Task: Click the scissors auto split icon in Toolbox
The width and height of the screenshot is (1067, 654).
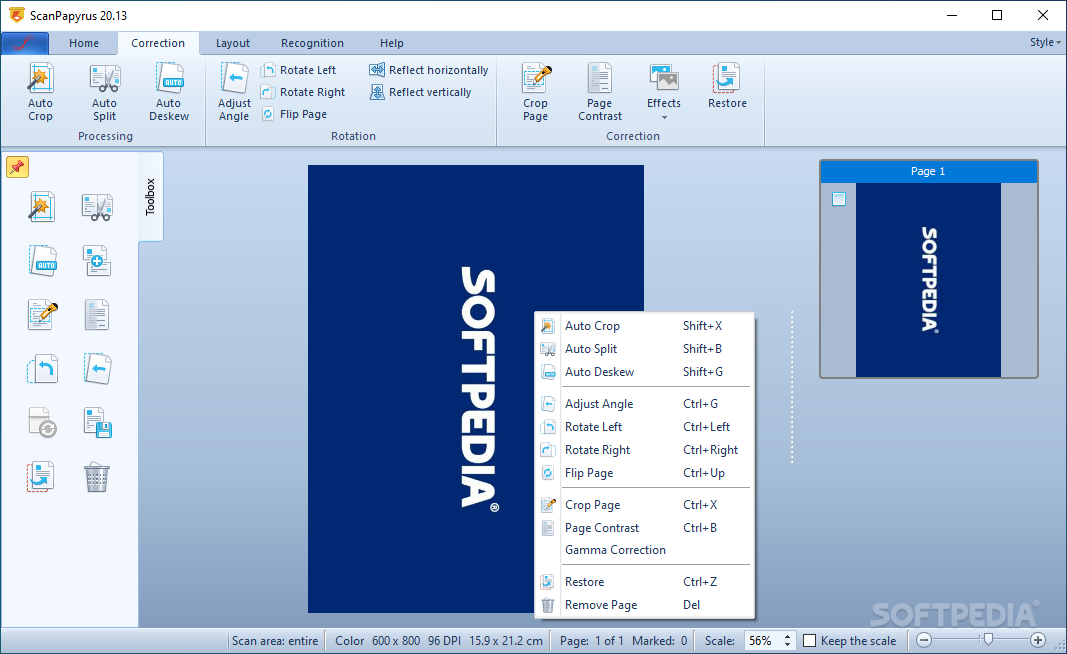Action: point(97,207)
